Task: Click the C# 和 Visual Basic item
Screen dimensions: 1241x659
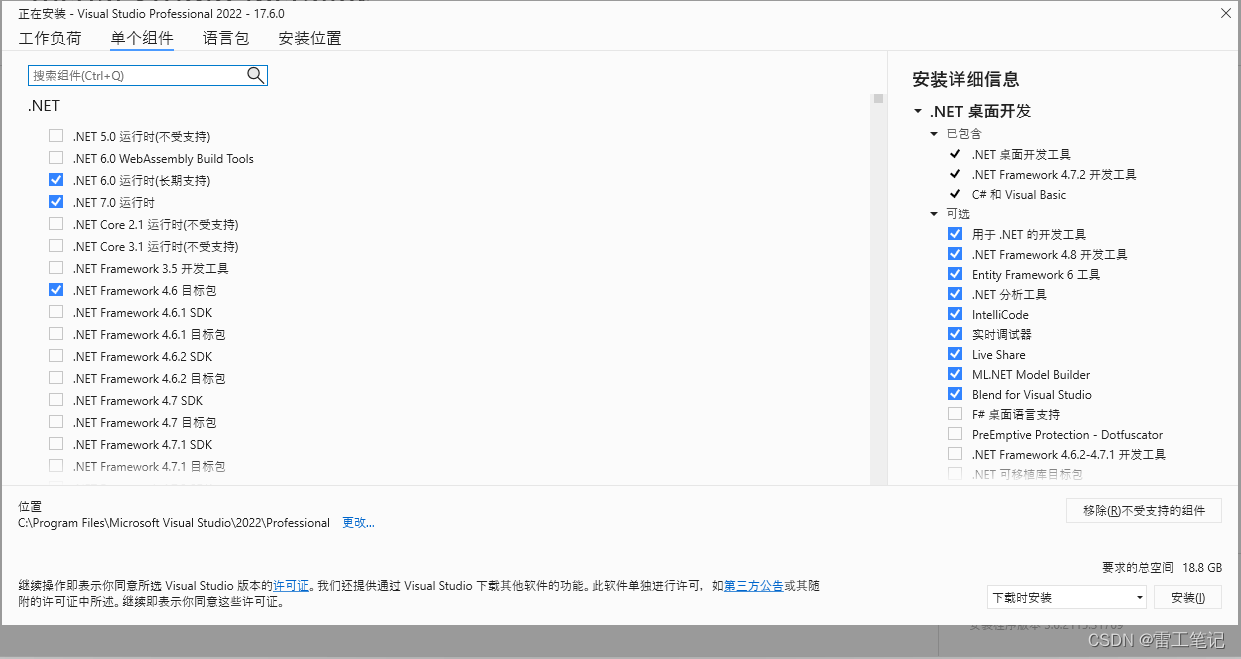Action: [1019, 194]
